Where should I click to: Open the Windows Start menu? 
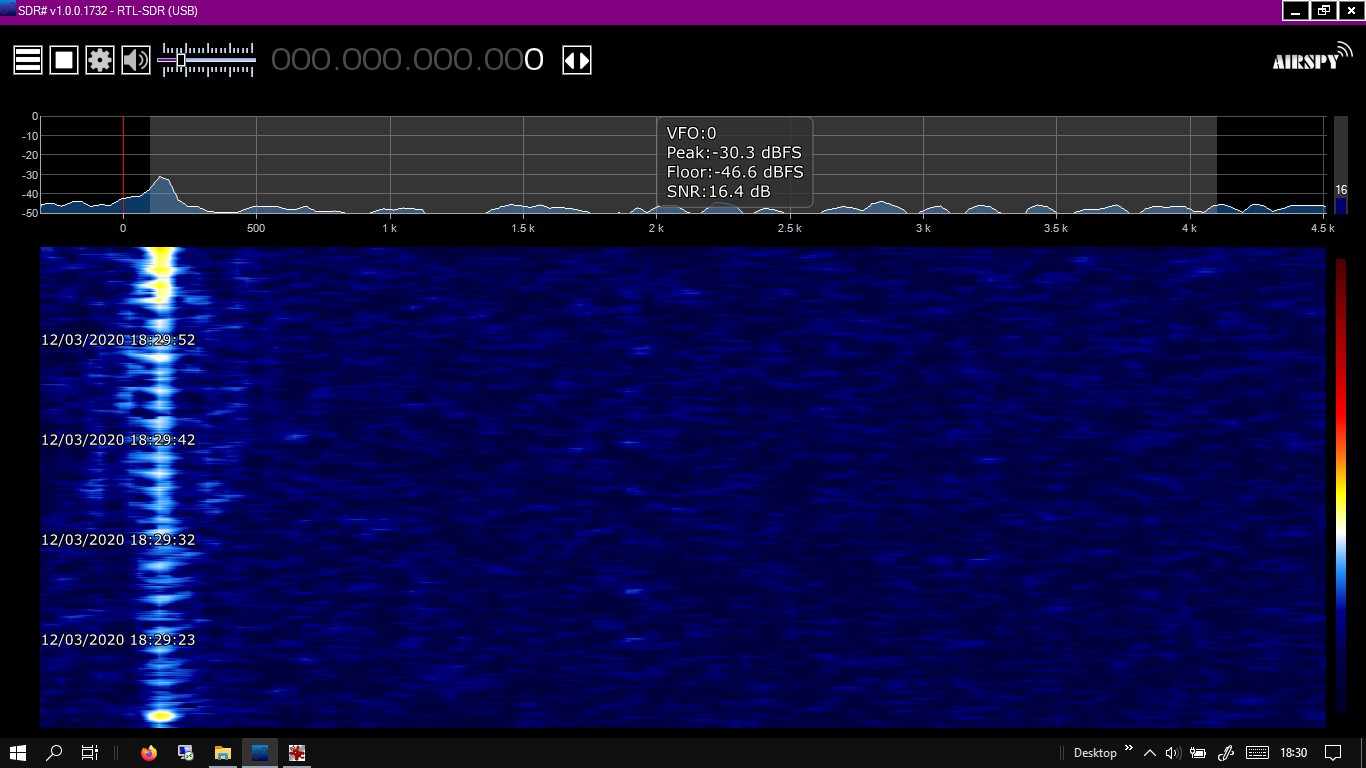(18, 753)
